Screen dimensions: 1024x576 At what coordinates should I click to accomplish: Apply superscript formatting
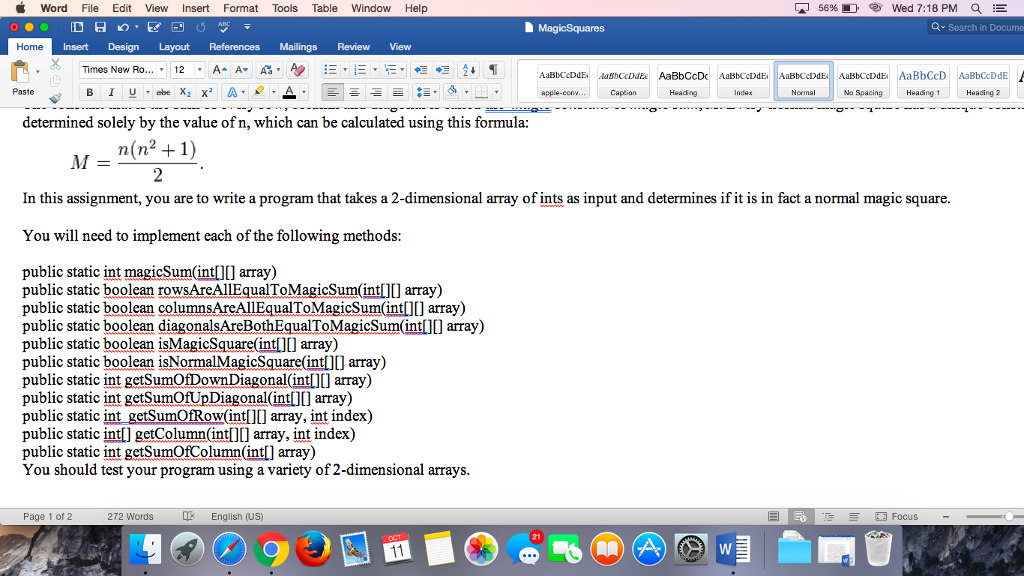(207, 92)
